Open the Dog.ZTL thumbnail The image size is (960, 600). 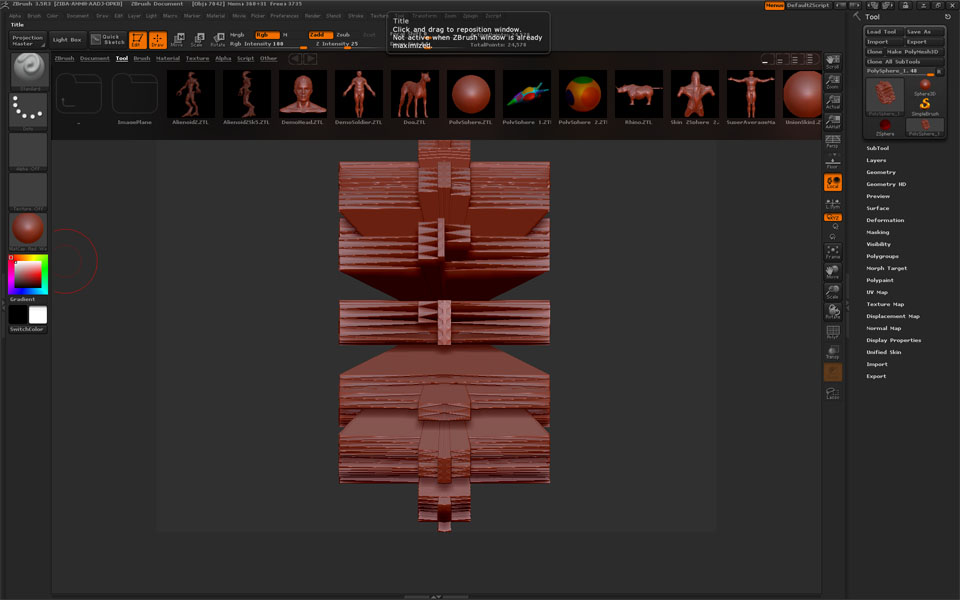(x=414, y=97)
